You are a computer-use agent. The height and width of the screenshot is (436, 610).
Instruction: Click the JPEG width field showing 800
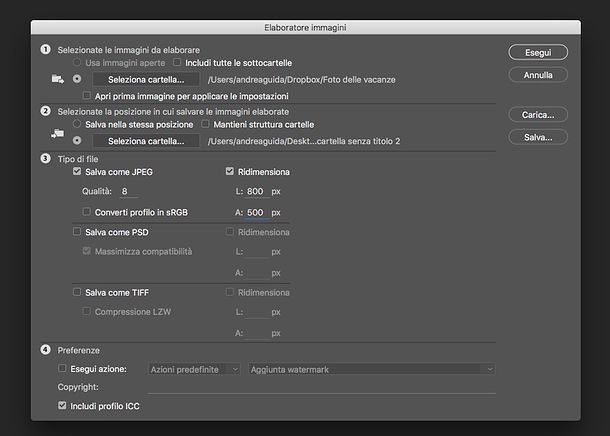coord(255,192)
